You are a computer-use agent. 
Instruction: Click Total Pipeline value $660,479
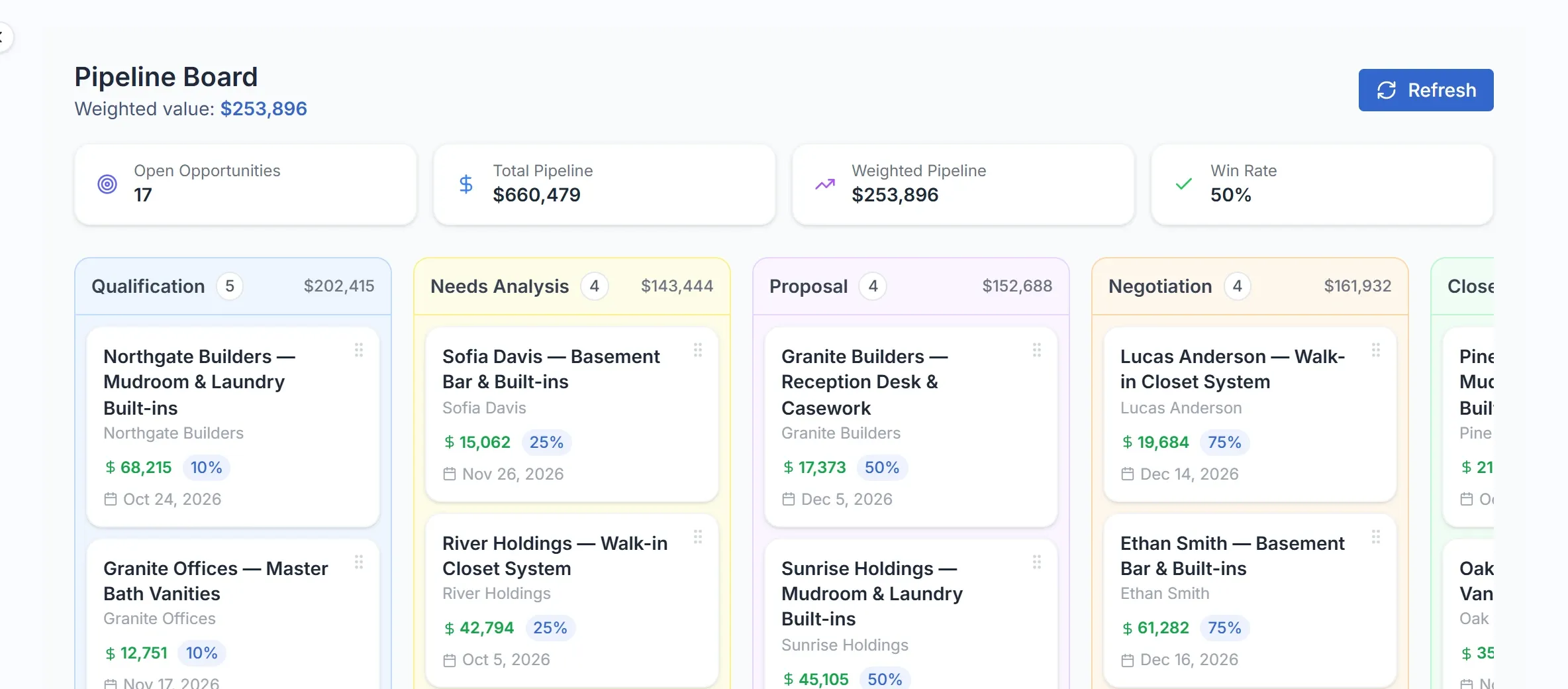pyautogui.click(x=537, y=195)
